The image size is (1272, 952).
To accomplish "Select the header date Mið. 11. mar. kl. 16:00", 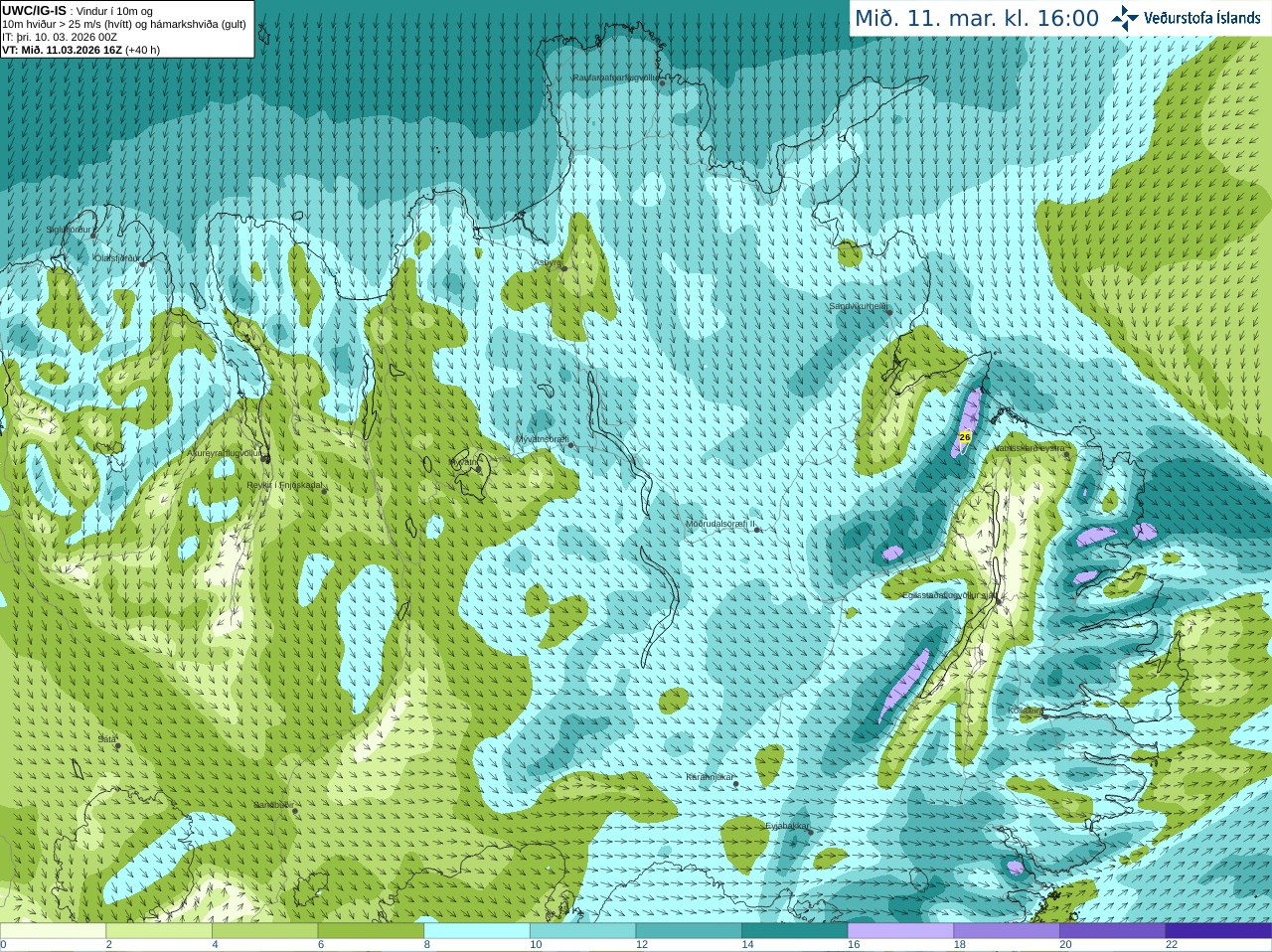I will click(x=977, y=18).
